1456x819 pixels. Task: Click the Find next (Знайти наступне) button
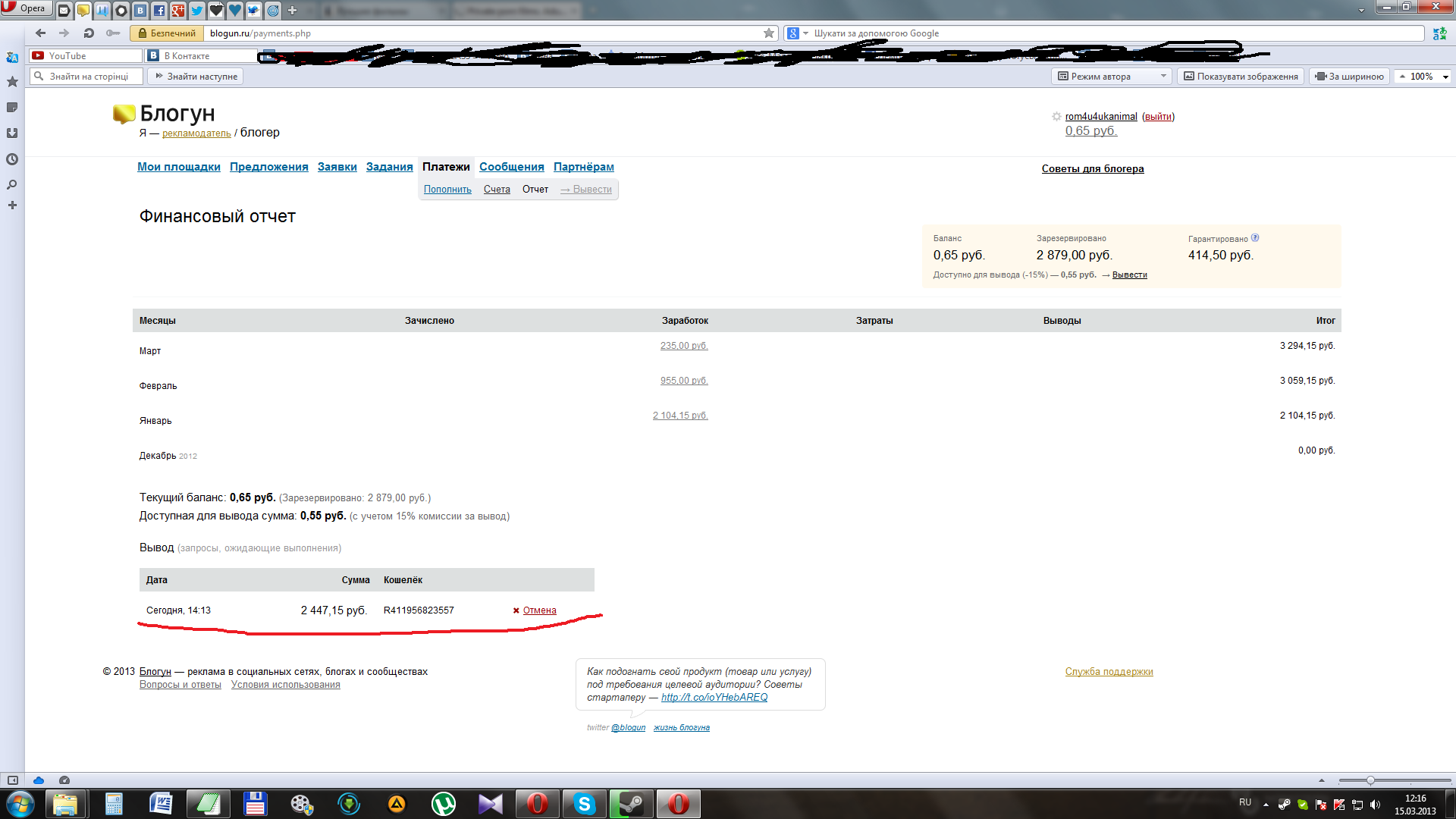(196, 77)
